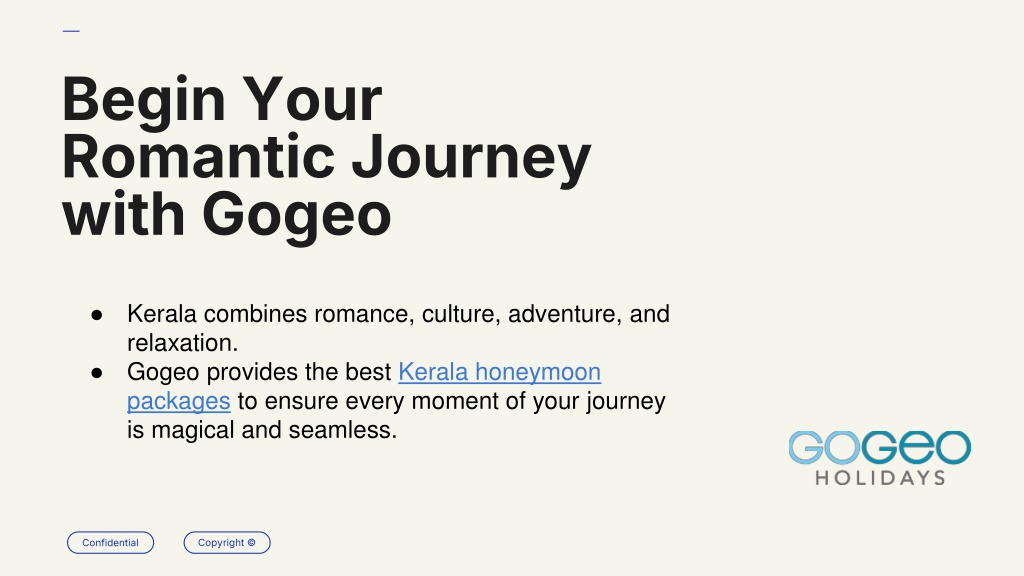Image resolution: width=1024 pixels, height=576 pixels.
Task: Select the HOLIDAYS text under the logo
Action: [x=880, y=478]
